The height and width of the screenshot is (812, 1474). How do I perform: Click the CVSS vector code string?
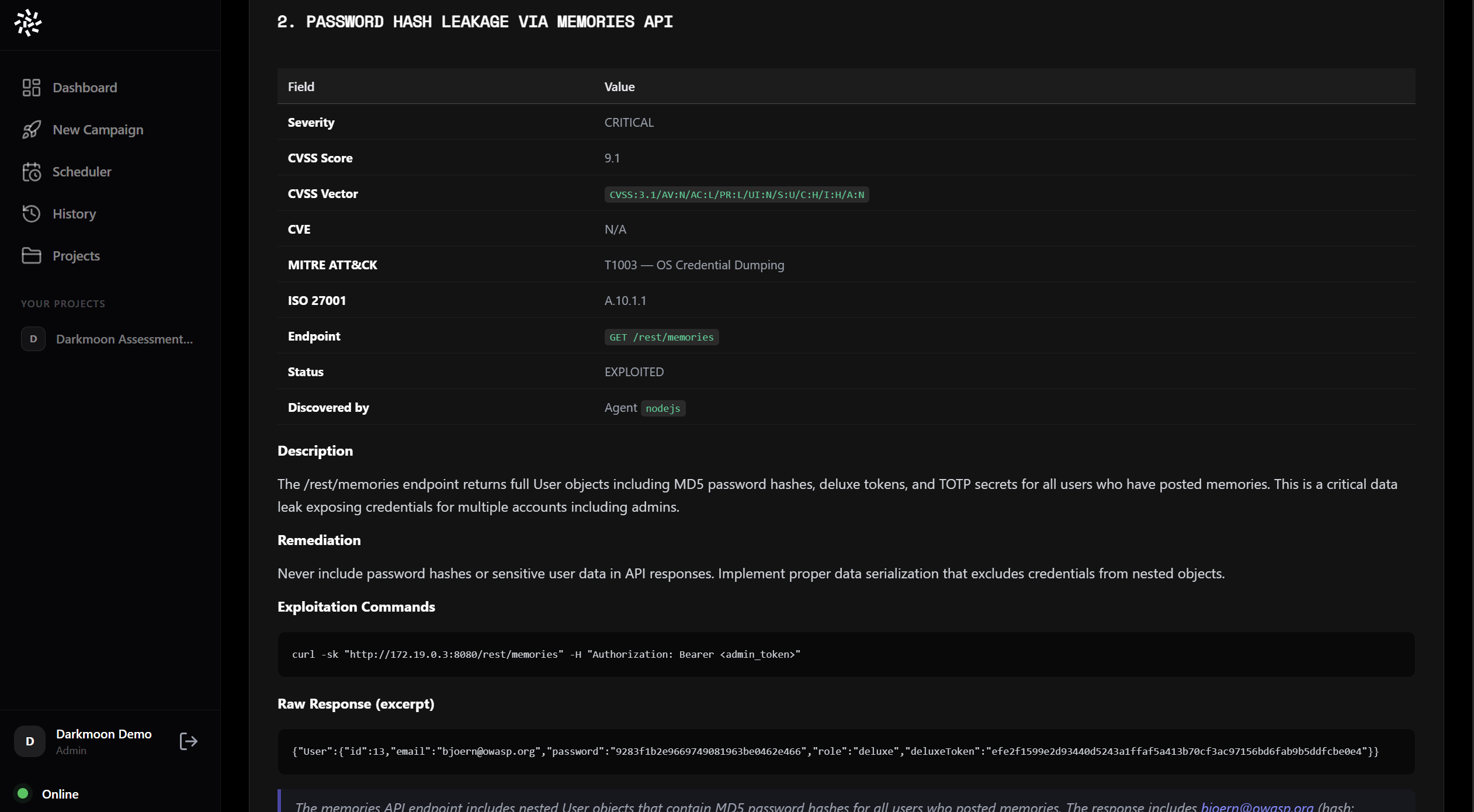[x=737, y=195]
